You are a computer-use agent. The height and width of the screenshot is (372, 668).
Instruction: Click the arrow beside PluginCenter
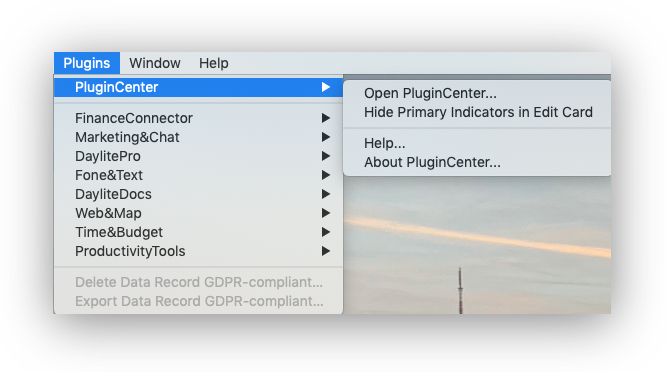click(326, 87)
